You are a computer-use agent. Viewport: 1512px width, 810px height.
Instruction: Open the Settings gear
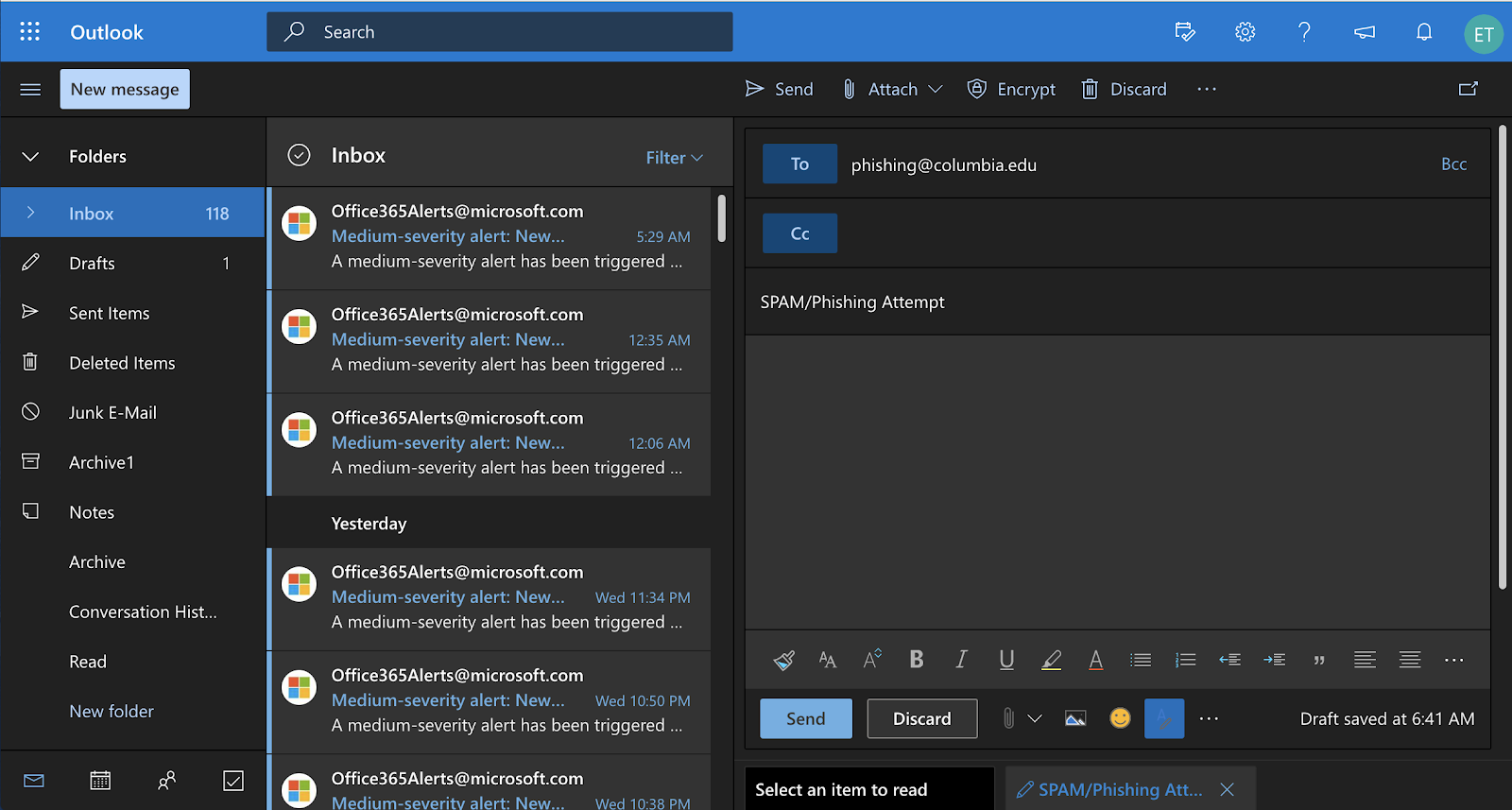point(1246,32)
